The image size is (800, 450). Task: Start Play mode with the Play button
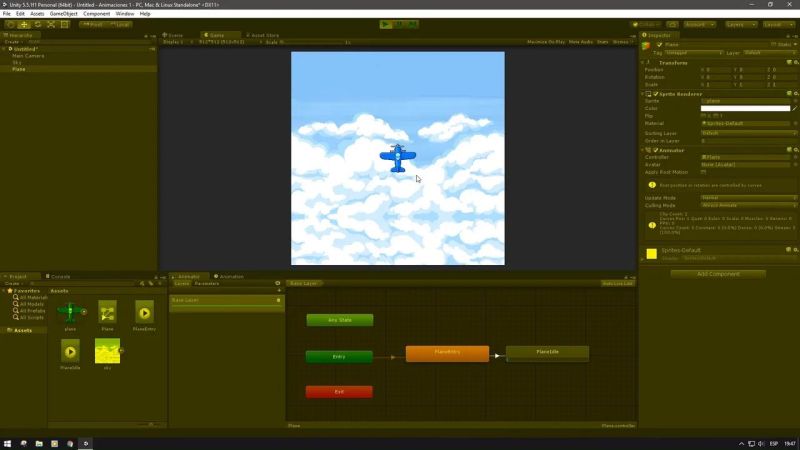386,24
